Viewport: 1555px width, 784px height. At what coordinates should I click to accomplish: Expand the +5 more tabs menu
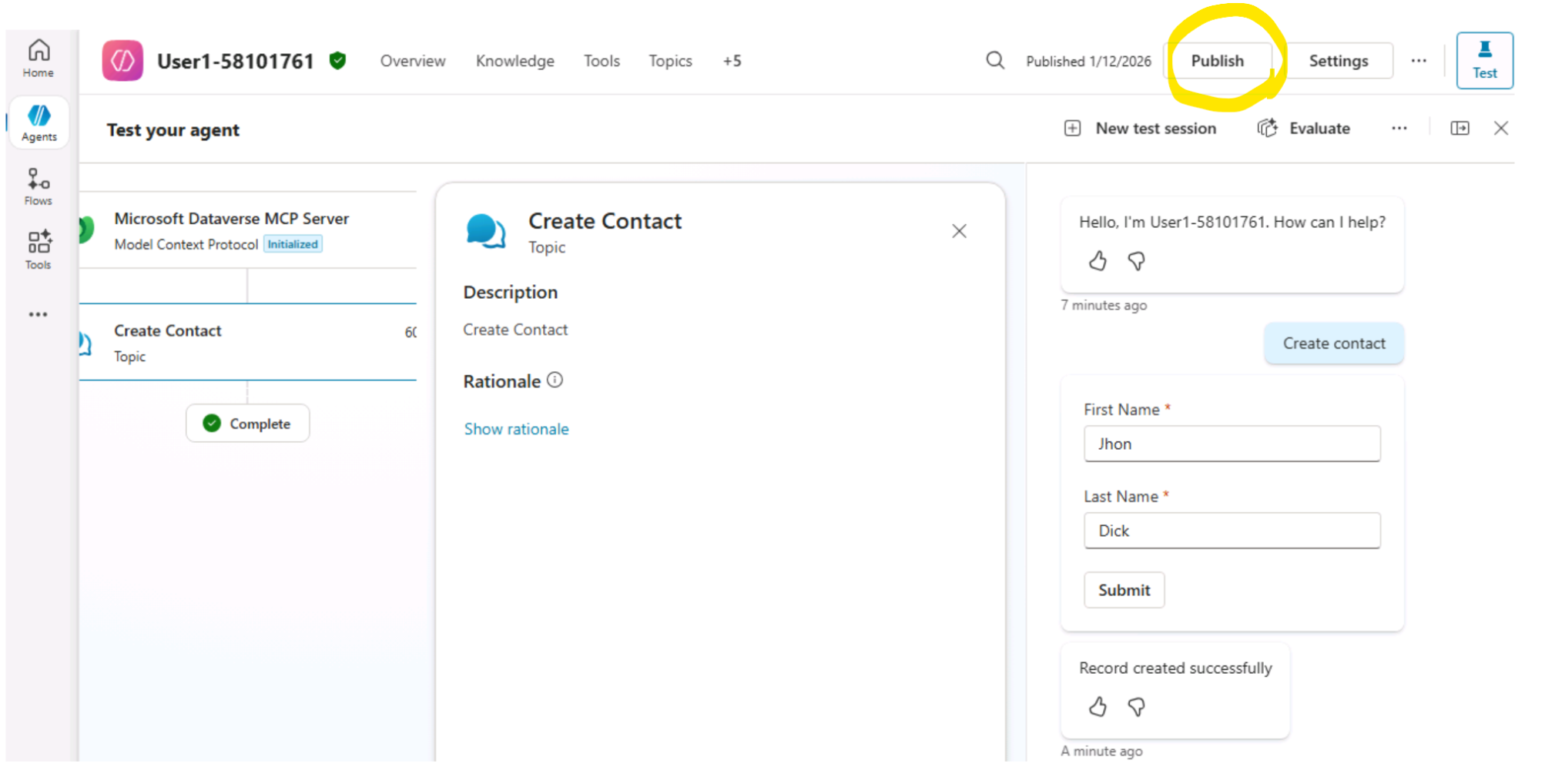[x=732, y=61]
